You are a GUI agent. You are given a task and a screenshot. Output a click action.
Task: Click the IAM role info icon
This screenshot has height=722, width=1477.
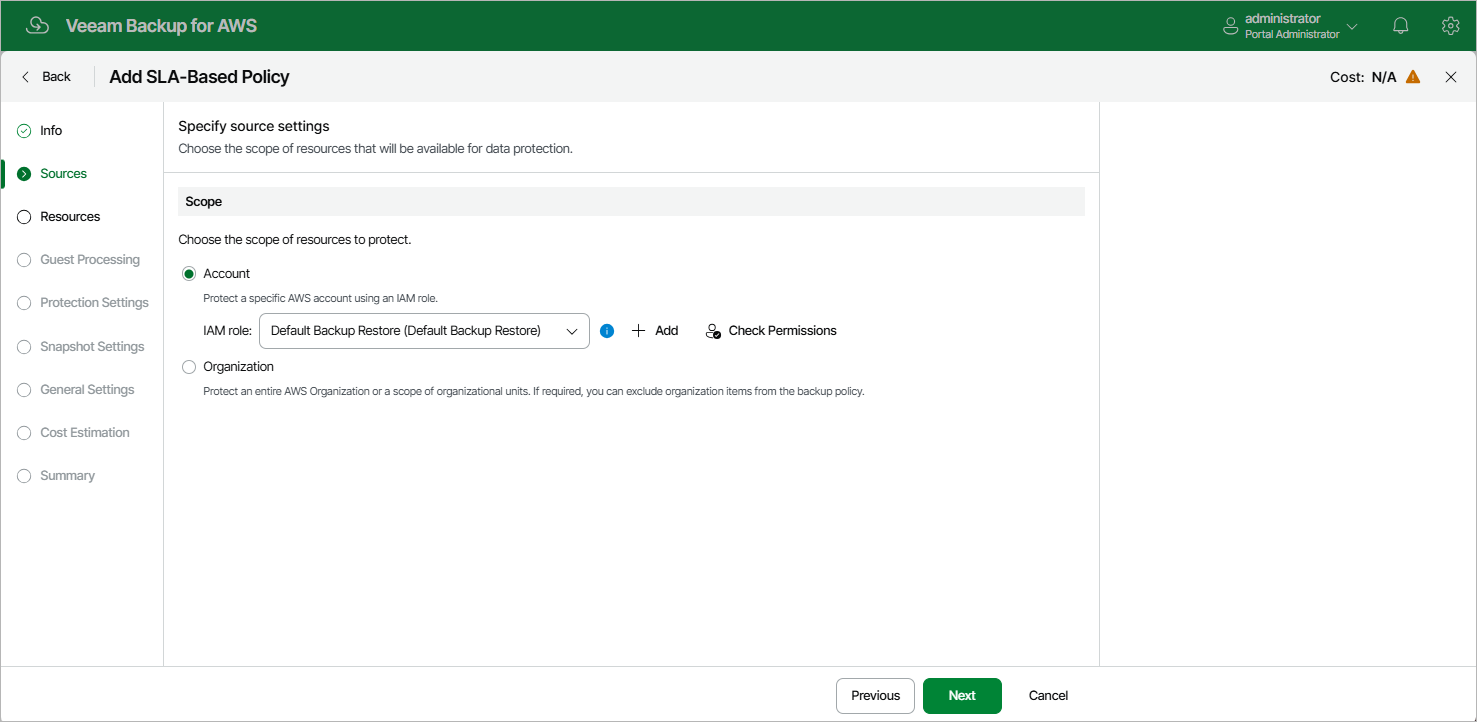pyautogui.click(x=607, y=331)
